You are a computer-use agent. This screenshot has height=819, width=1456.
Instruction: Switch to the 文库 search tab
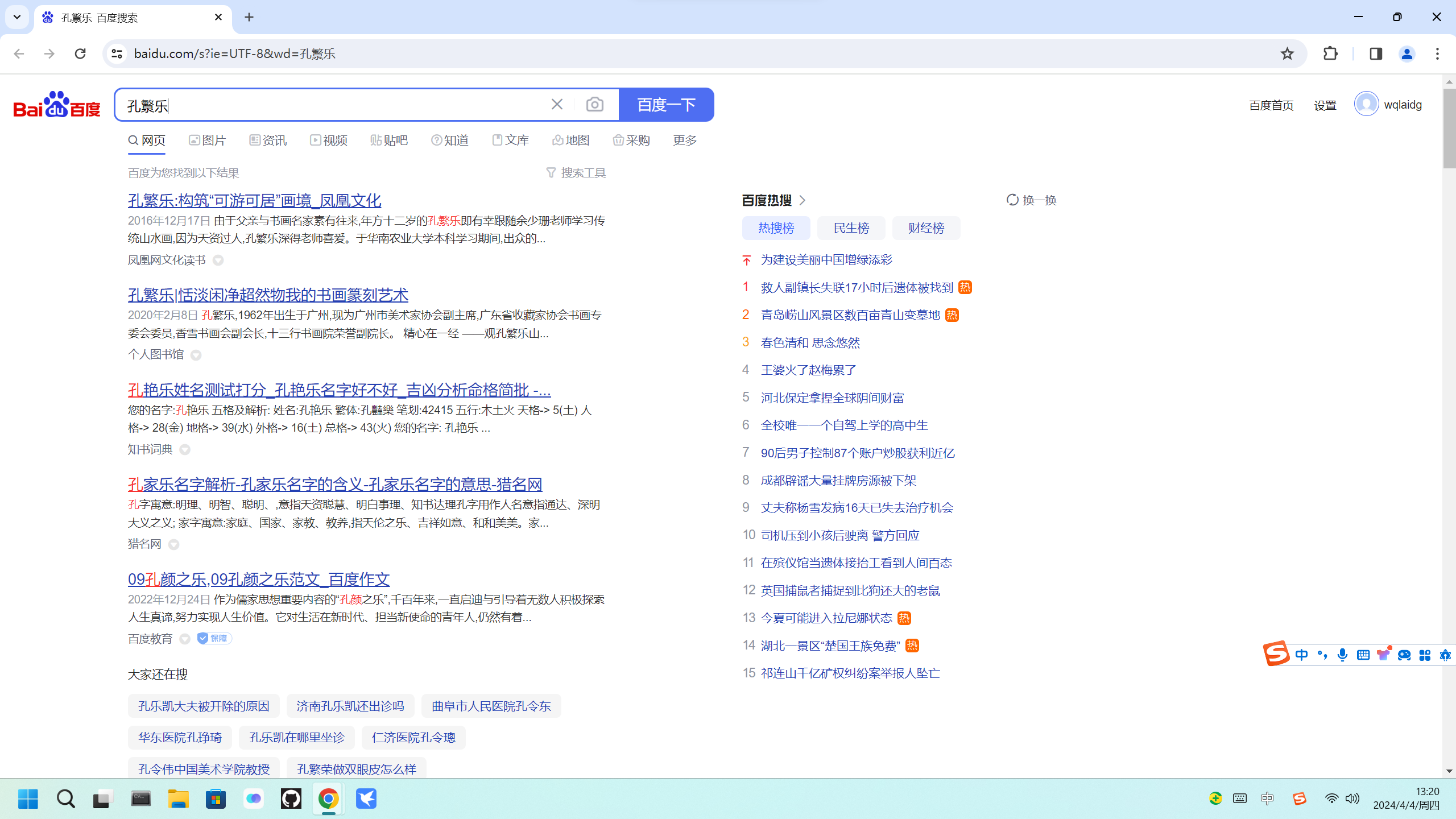(x=511, y=140)
